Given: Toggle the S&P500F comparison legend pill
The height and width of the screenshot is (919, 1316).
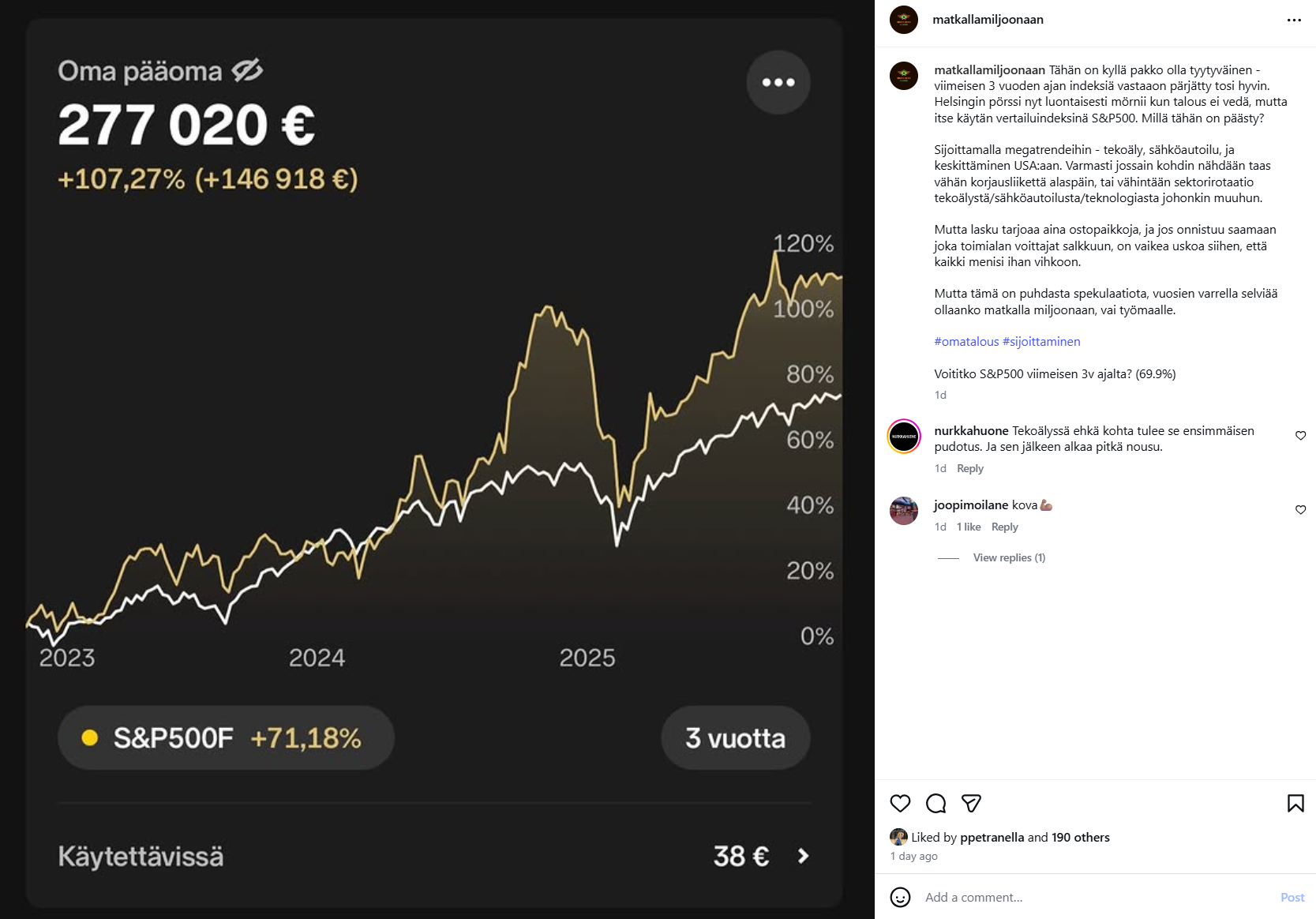Looking at the screenshot, I should pyautogui.click(x=226, y=737).
